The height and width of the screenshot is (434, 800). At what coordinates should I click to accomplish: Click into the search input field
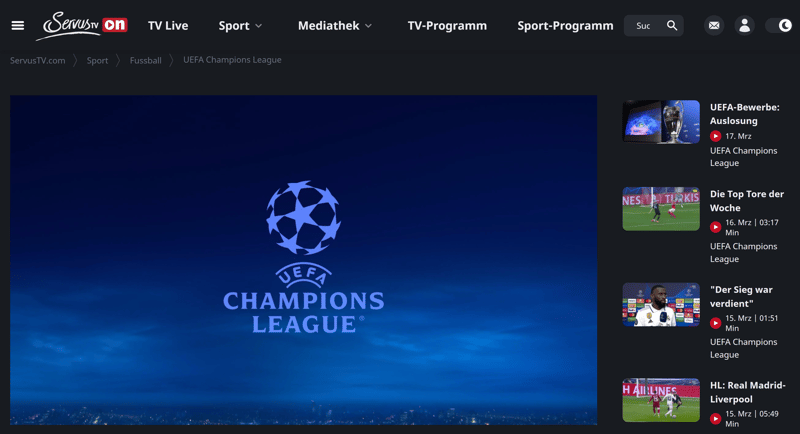coord(644,25)
